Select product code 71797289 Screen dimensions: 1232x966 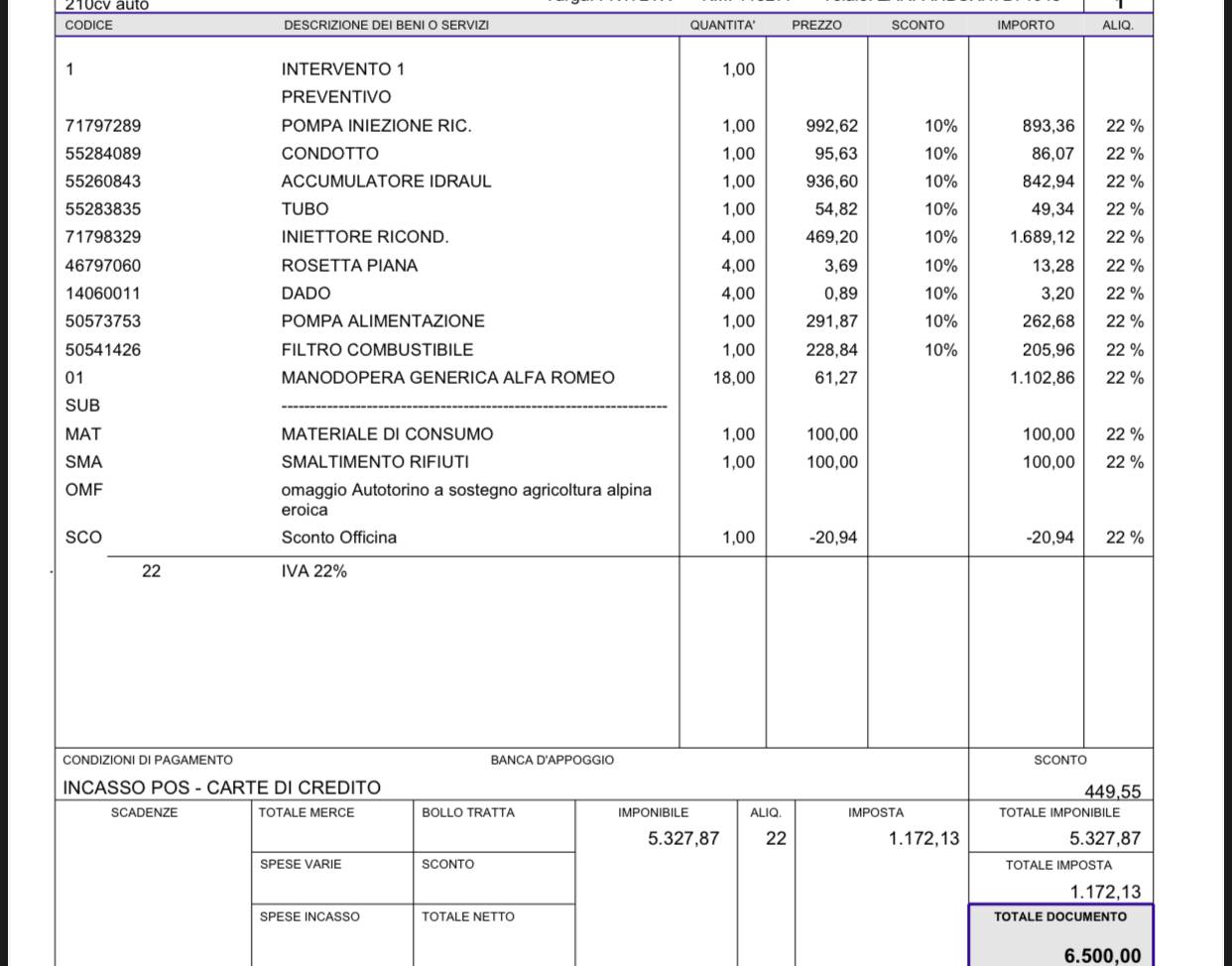pos(103,126)
